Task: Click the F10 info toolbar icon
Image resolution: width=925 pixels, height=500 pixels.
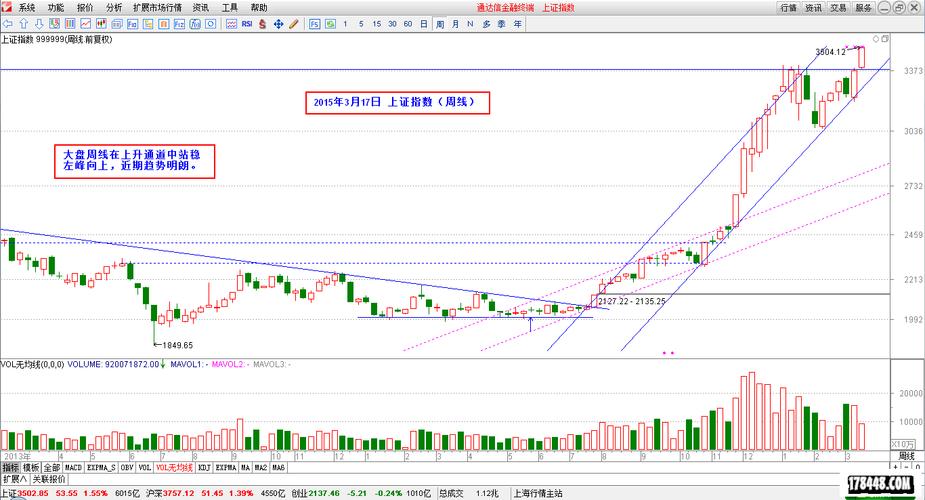Action: [132, 24]
